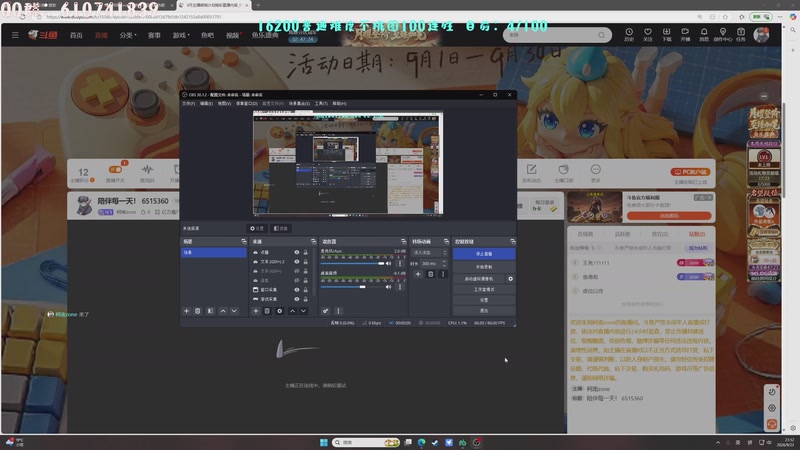The image size is (800, 450).
Task: Open mixer panel options menu at bottom
Action: click(338, 311)
